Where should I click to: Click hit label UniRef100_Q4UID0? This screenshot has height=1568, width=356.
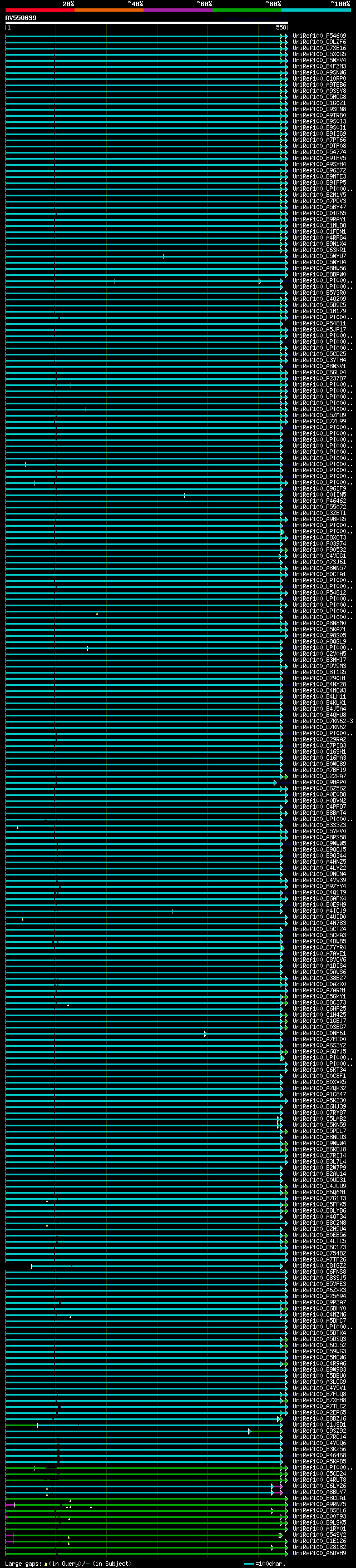[319, 917]
